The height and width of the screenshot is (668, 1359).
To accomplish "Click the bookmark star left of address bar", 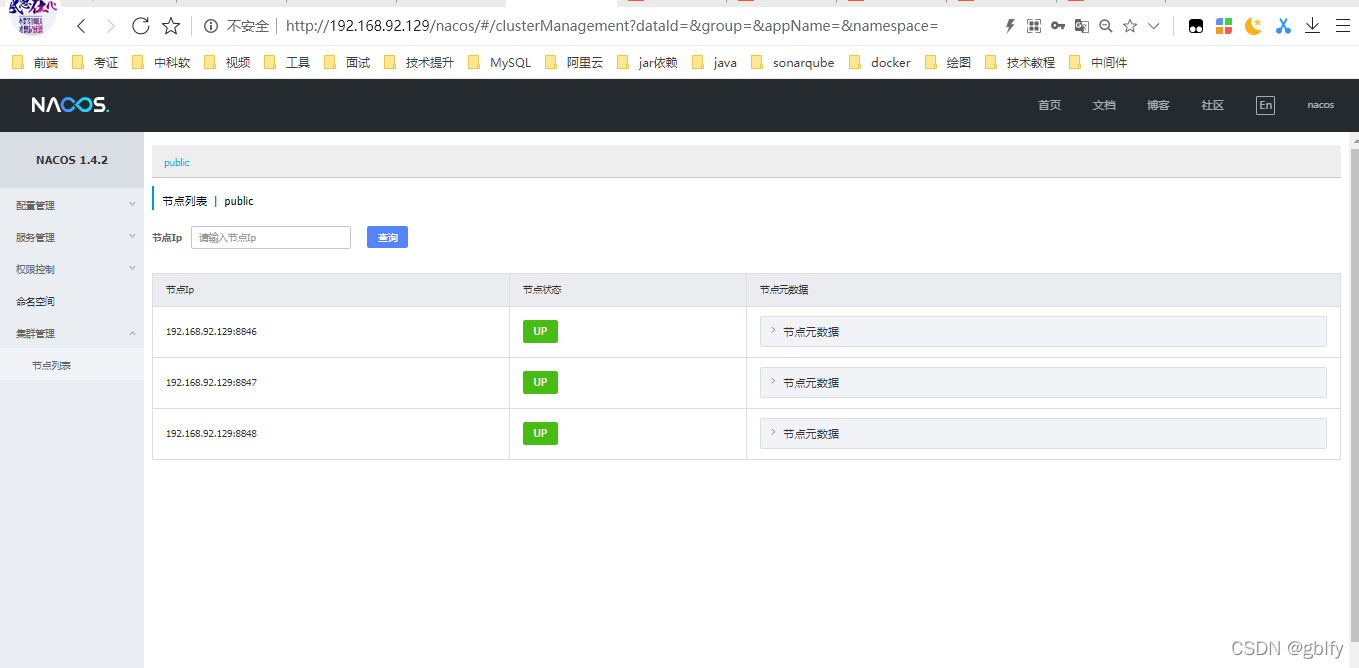I will (171, 26).
